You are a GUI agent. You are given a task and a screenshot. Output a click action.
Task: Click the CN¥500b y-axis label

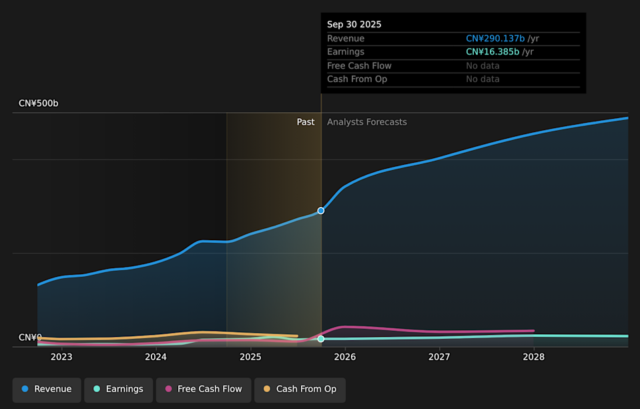click(x=38, y=103)
